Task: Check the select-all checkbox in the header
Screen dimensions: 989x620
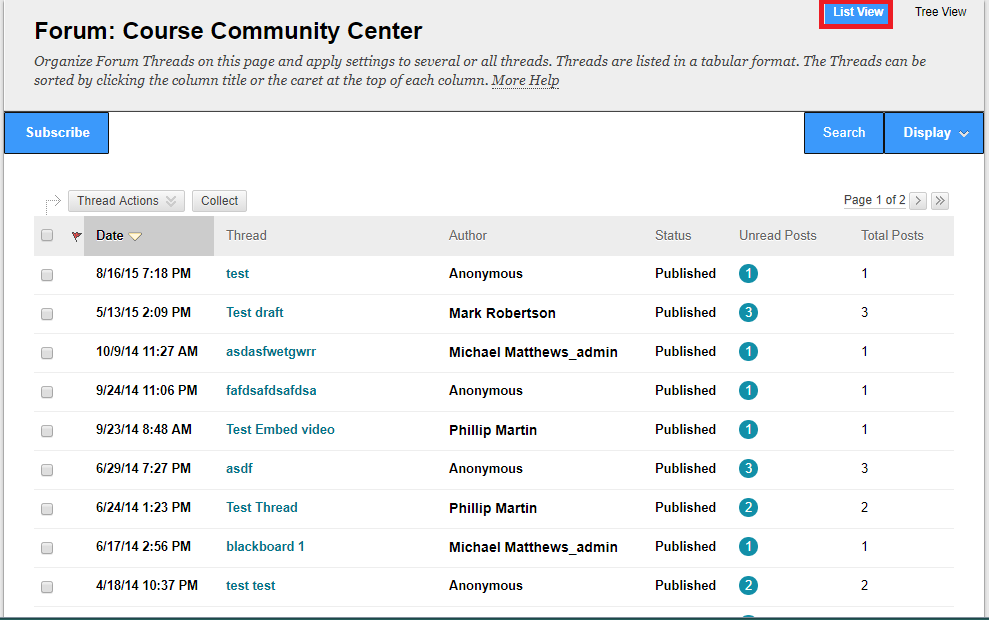Action: [x=46, y=234]
